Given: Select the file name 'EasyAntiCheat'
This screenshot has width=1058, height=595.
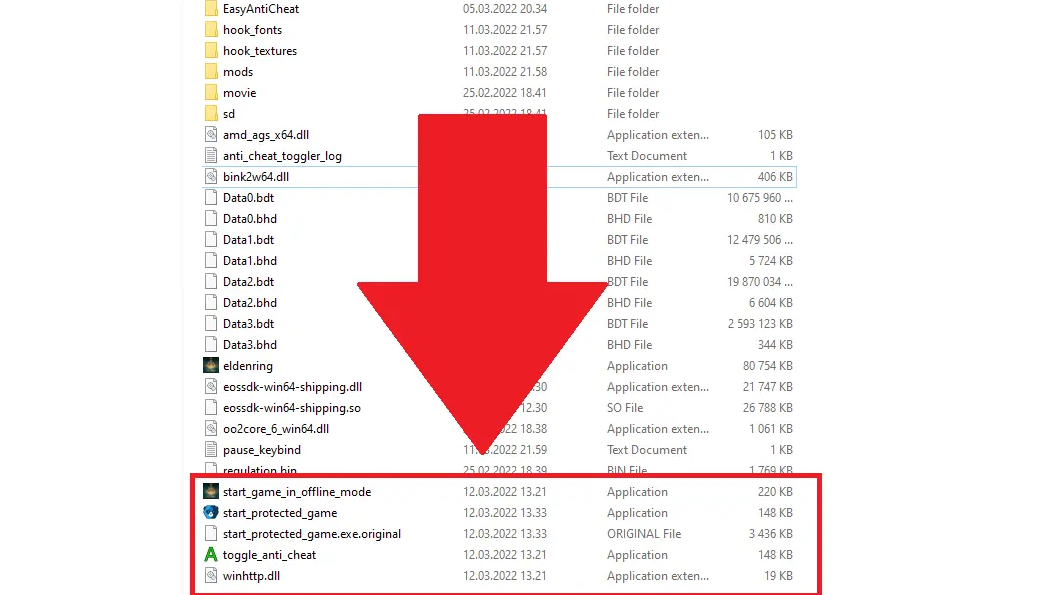Looking at the screenshot, I should coord(261,9).
